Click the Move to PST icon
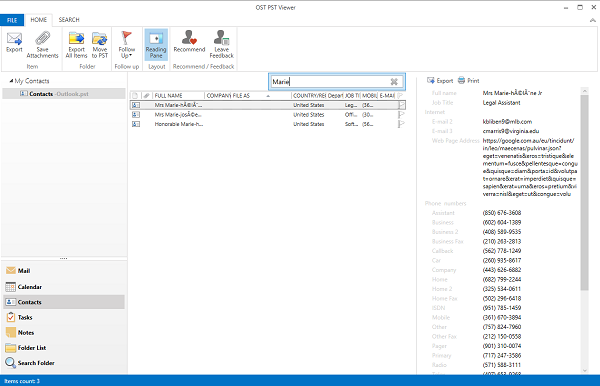Viewport: 600px width, 386px height. point(99,38)
